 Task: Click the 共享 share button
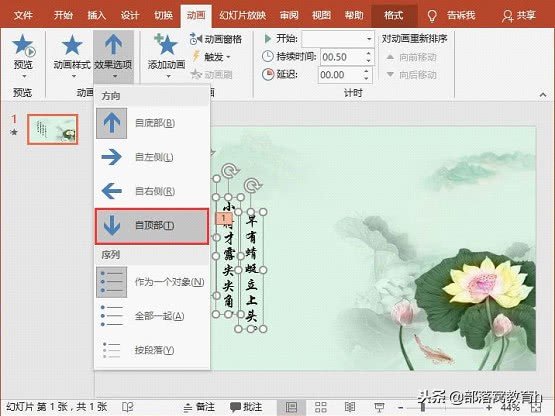519,16
